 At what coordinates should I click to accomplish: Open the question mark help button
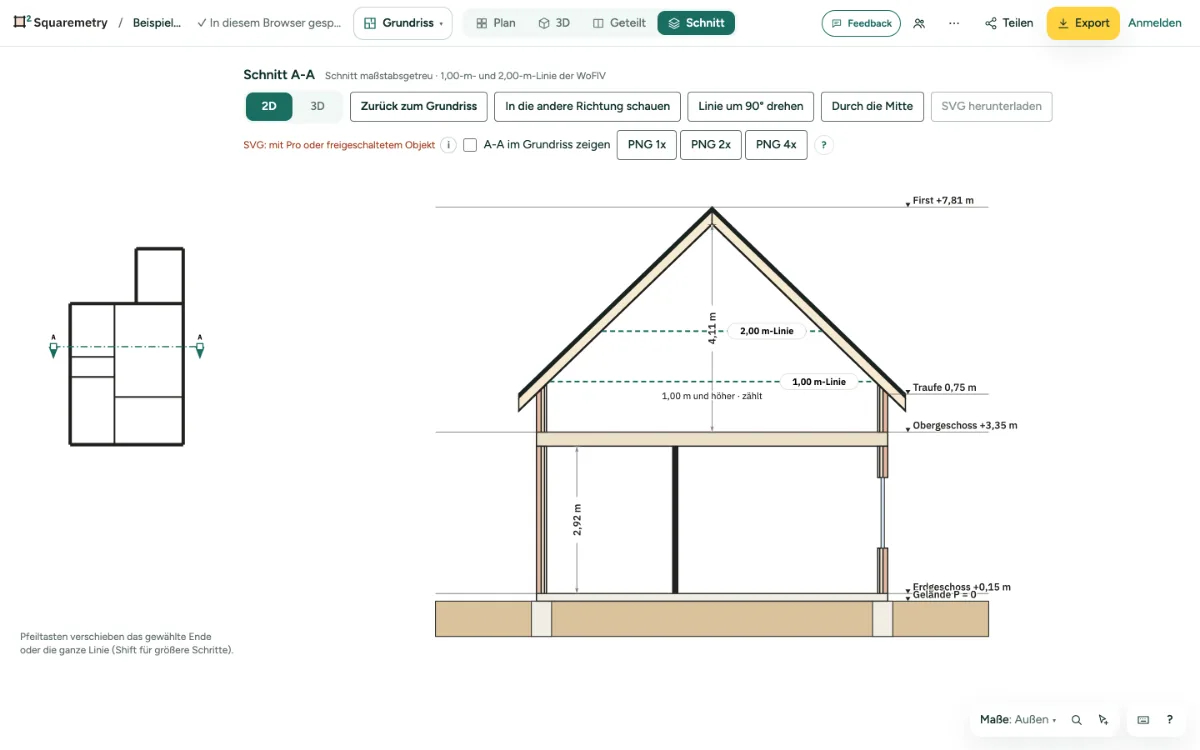[1170, 720]
